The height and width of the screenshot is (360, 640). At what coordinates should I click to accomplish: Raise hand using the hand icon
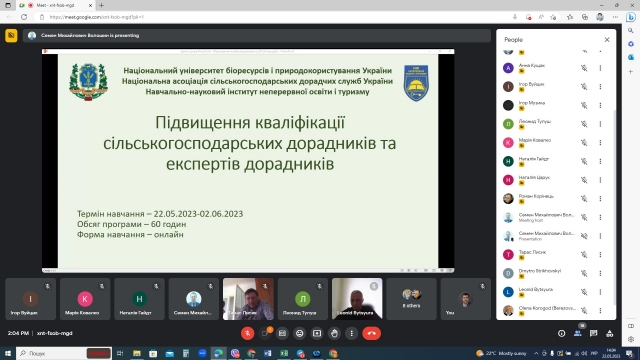pyautogui.click(x=334, y=333)
